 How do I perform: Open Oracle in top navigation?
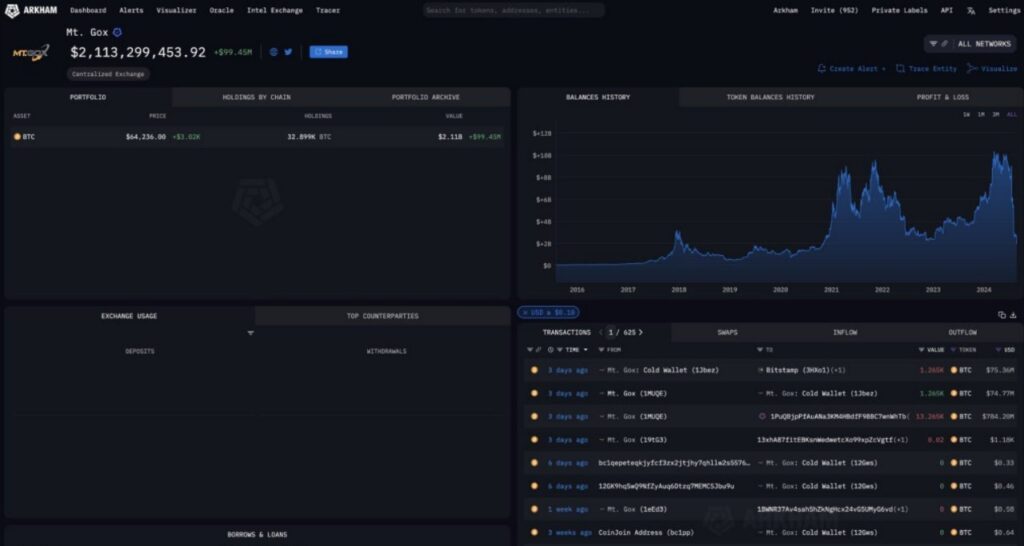pos(221,10)
